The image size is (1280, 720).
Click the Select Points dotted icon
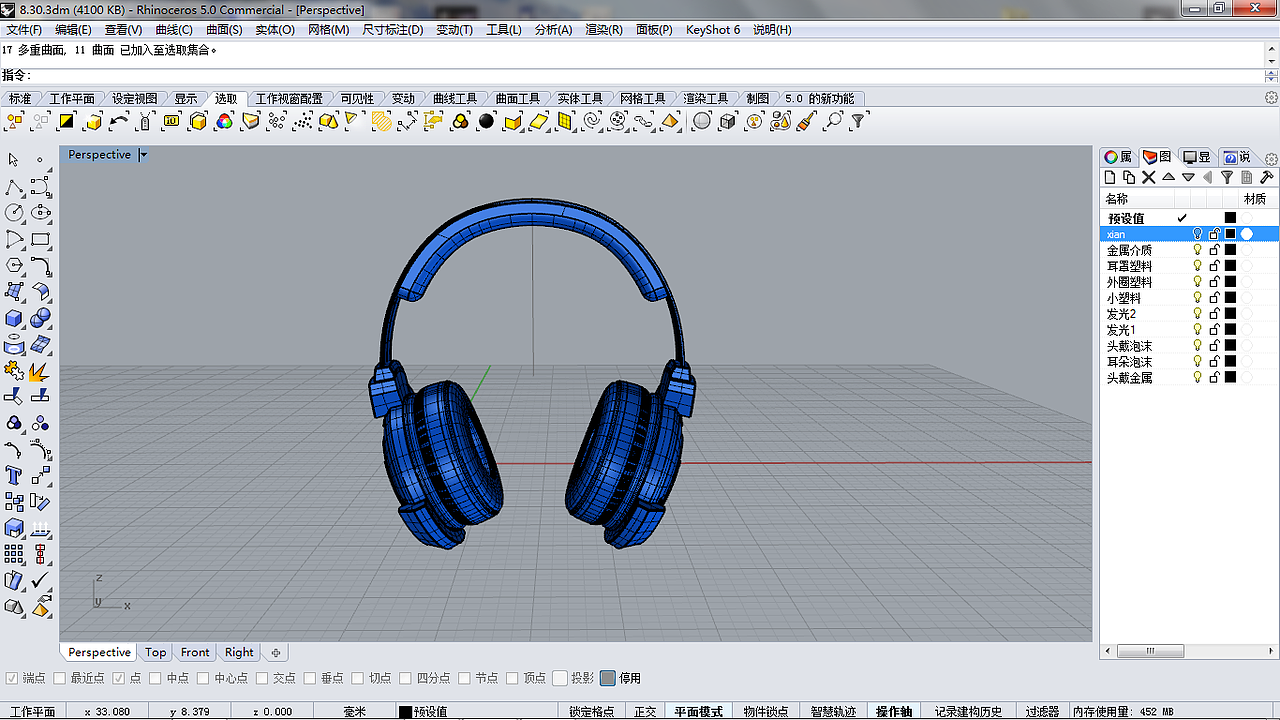pyautogui.click(x=277, y=121)
